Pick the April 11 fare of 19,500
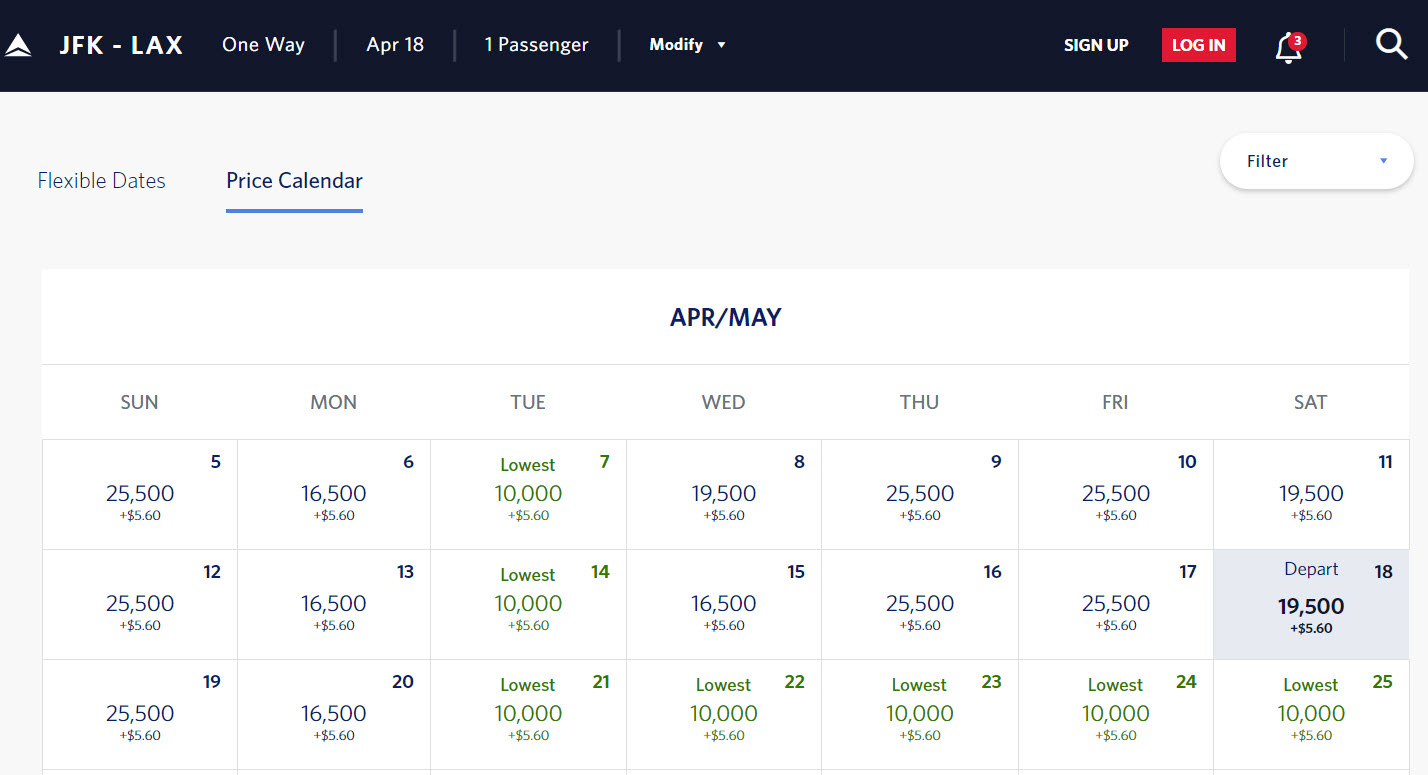The height and width of the screenshot is (775, 1428). [x=1310, y=494]
